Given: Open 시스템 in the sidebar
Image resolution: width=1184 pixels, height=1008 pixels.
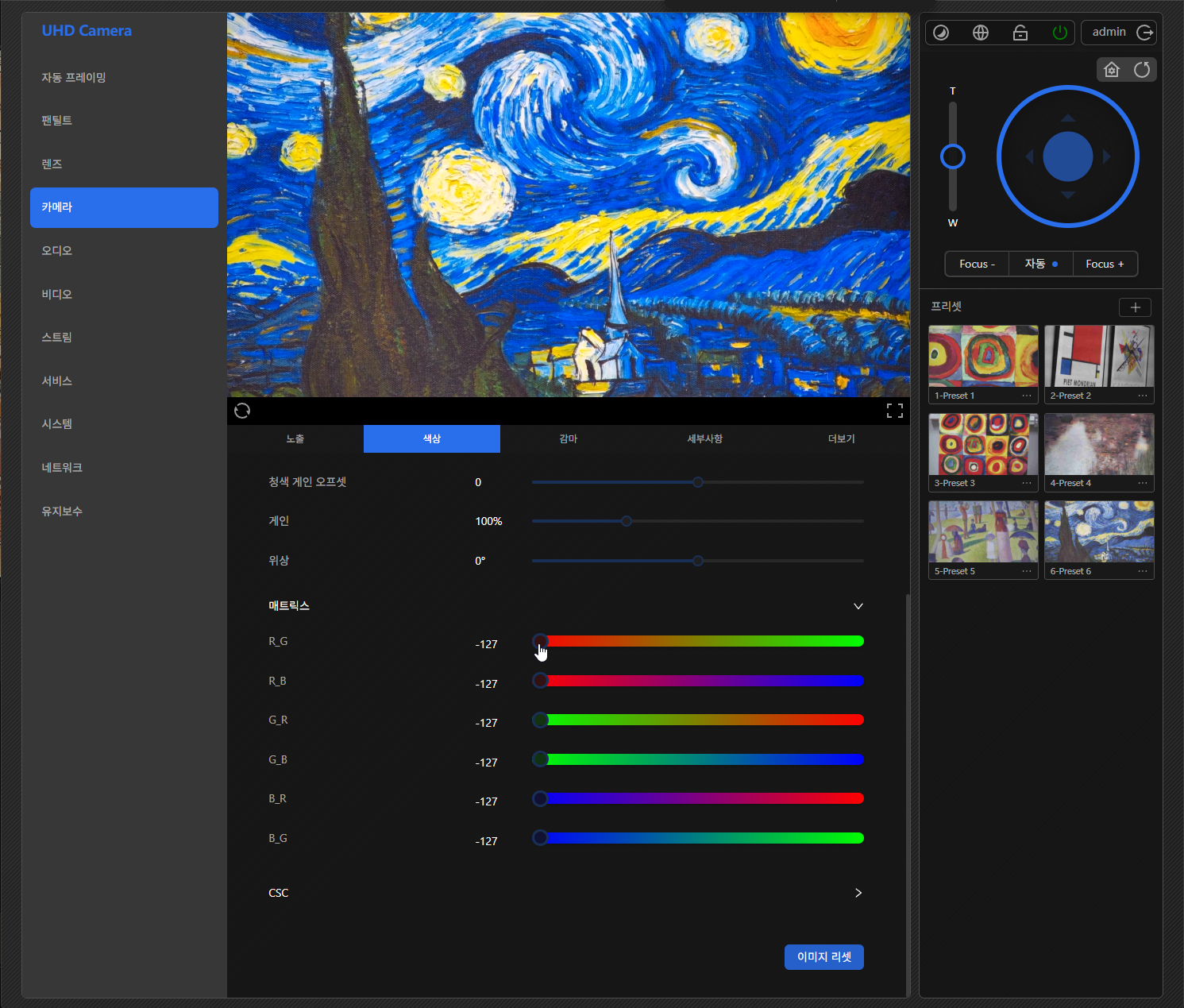Looking at the screenshot, I should (124, 424).
